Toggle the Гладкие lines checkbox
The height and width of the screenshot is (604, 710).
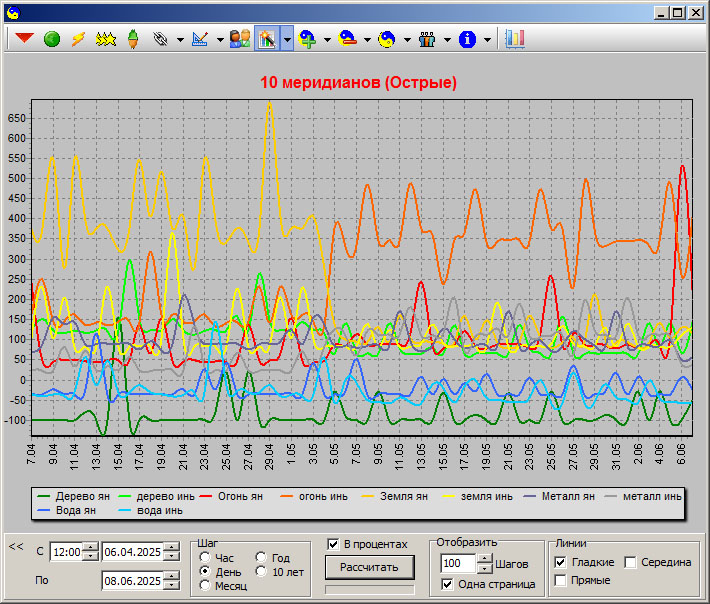point(561,562)
